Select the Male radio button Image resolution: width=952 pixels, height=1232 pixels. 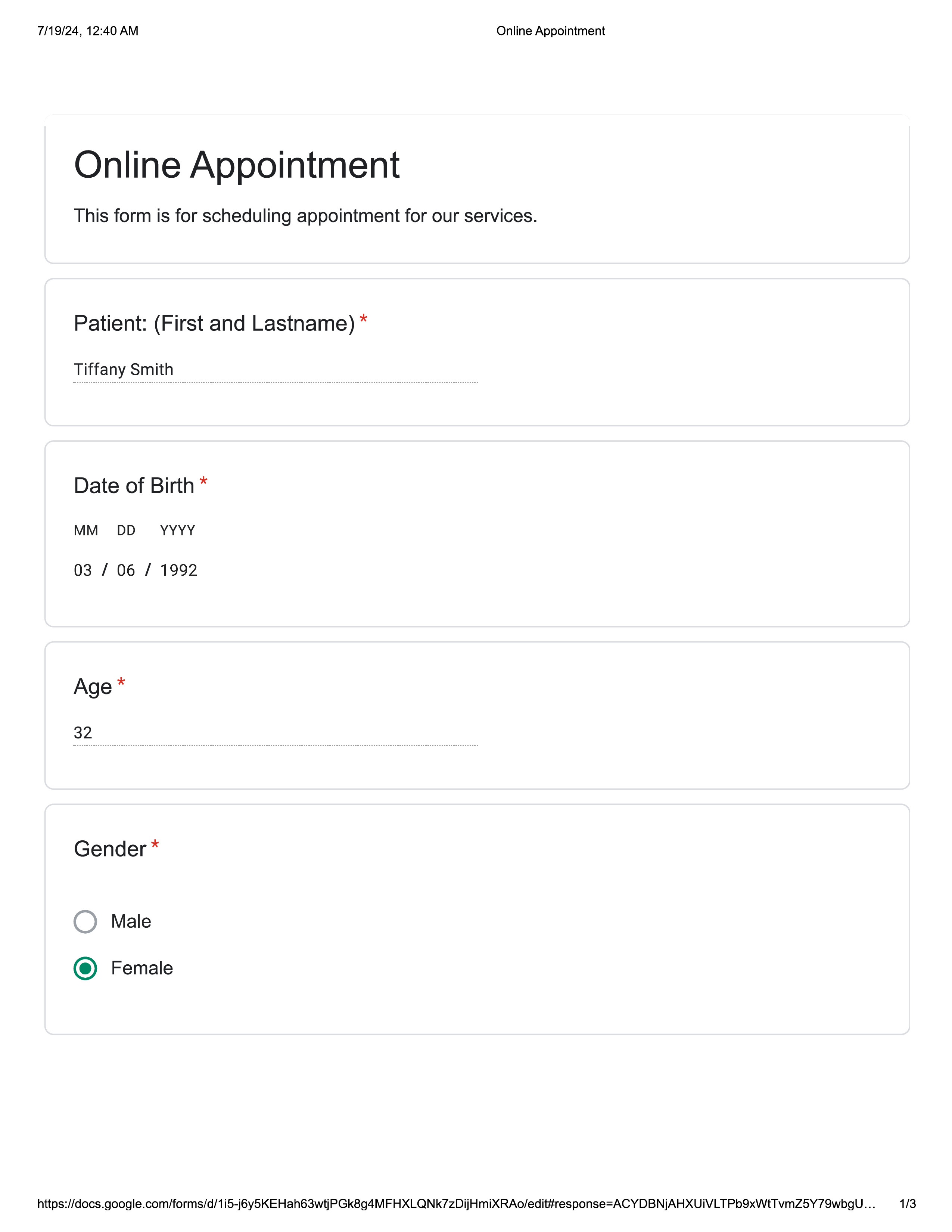pos(85,922)
